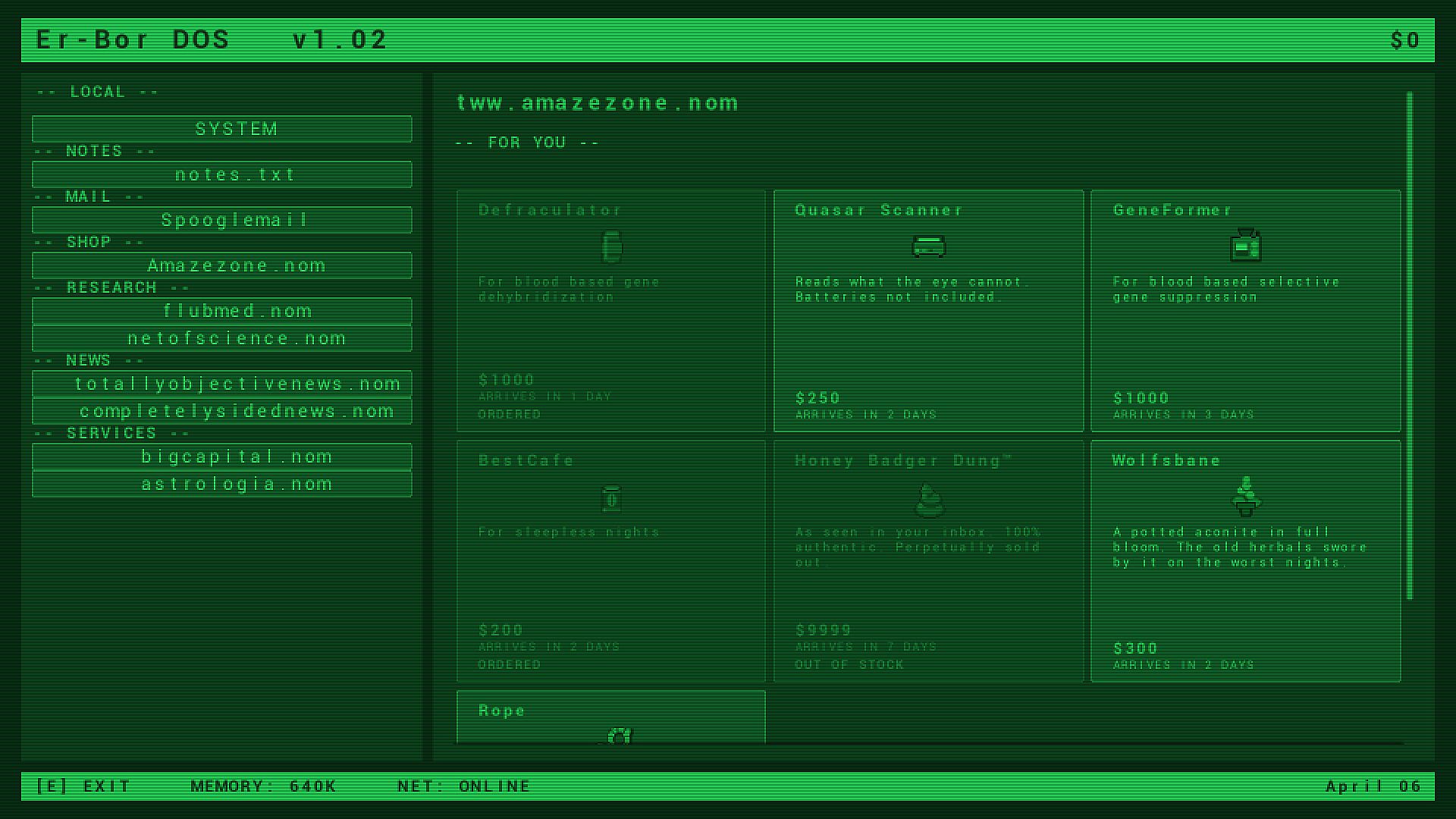
Task: Click BestCafe ORDERED status
Action: pyautogui.click(x=510, y=665)
